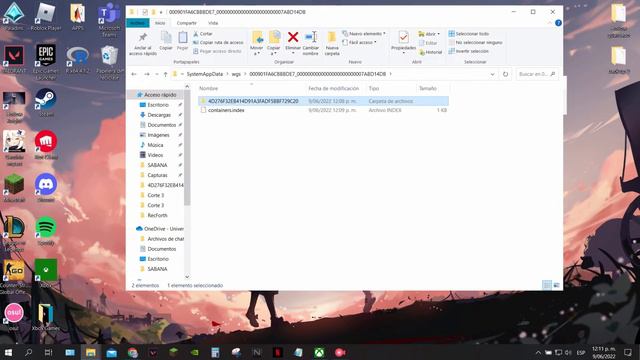Click wgs in breadcrumb path
The height and width of the screenshot is (360, 640).
pos(236,74)
